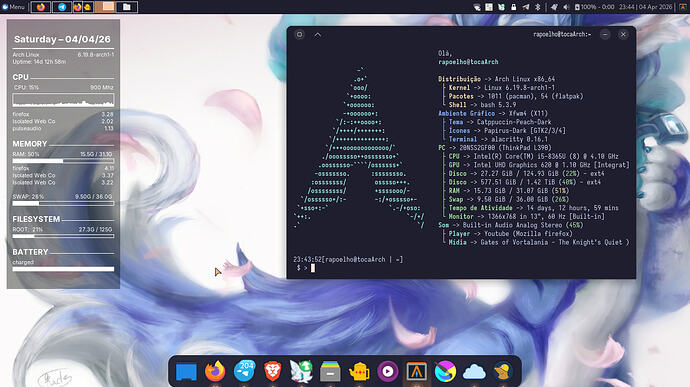Launch the purple media player in dock
Screen dimensions: 690x387
388,372
